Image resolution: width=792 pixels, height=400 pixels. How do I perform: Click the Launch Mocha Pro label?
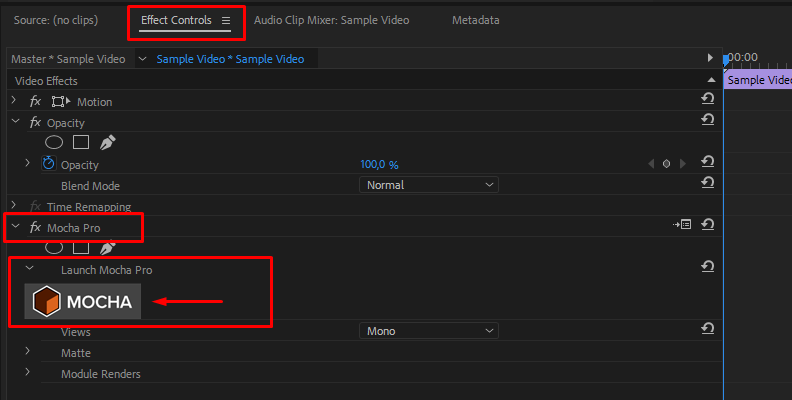(107, 270)
